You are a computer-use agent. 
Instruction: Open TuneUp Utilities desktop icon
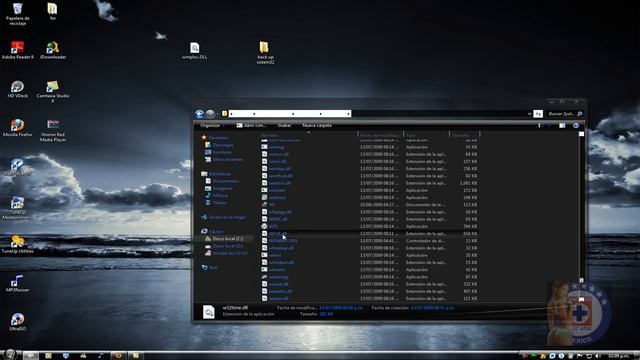click(18, 244)
